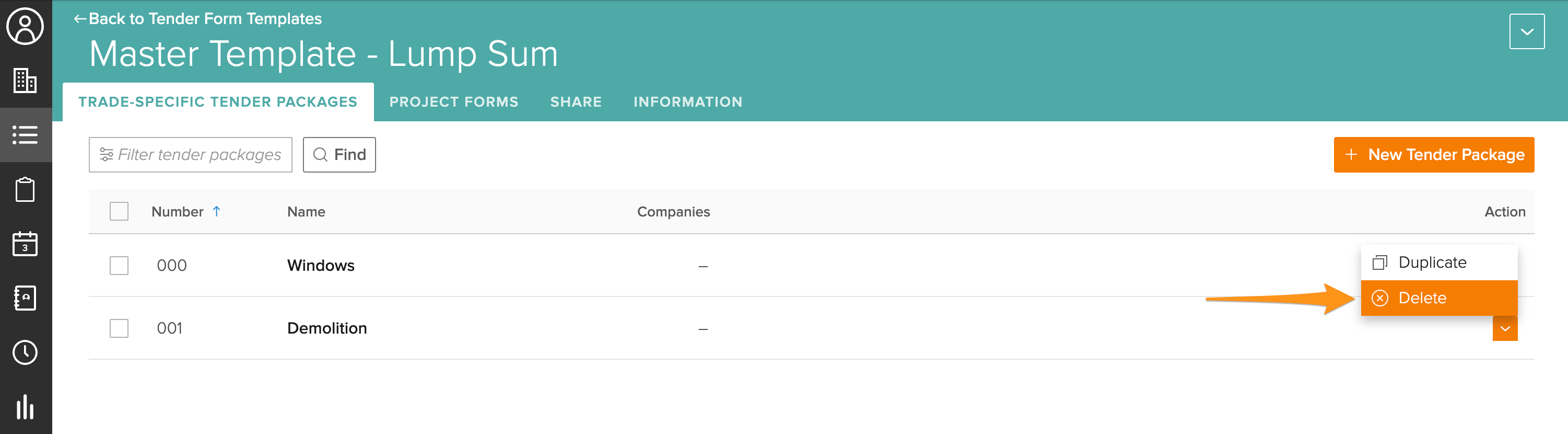The width and height of the screenshot is (1568, 434).
Task: Sort by Number using the ascending arrow
Action: [217, 212]
